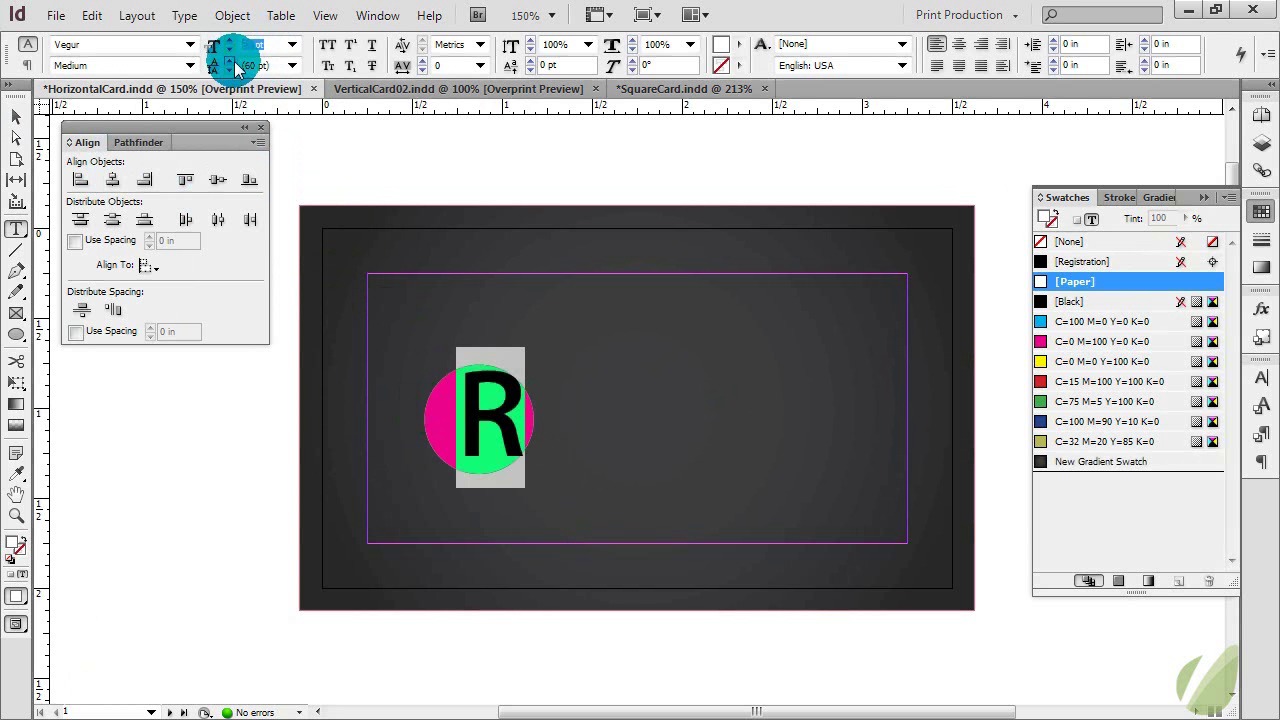Select the Zoom tool magnifier

point(16,516)
